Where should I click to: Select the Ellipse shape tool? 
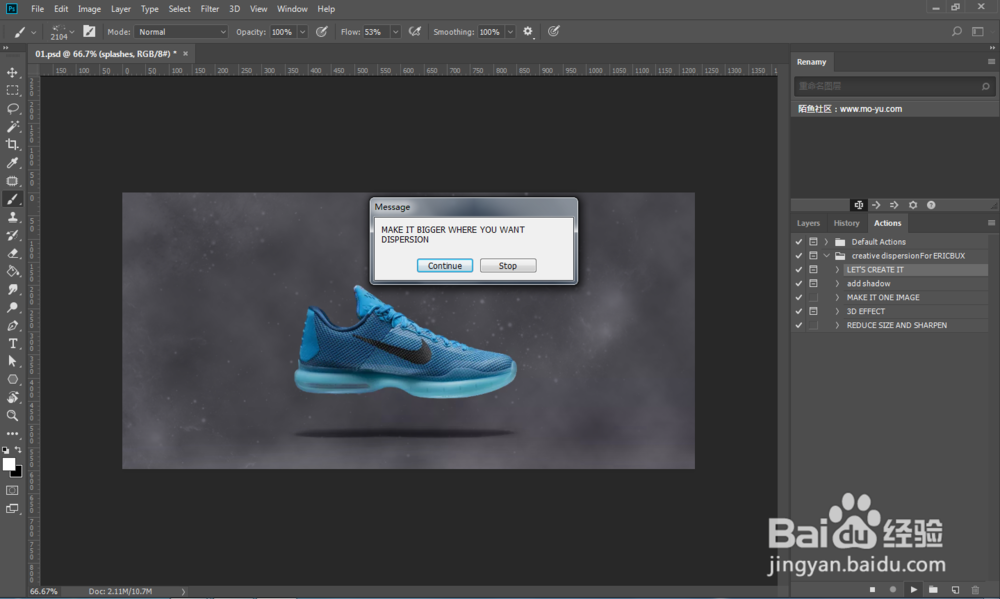point(12,379)
